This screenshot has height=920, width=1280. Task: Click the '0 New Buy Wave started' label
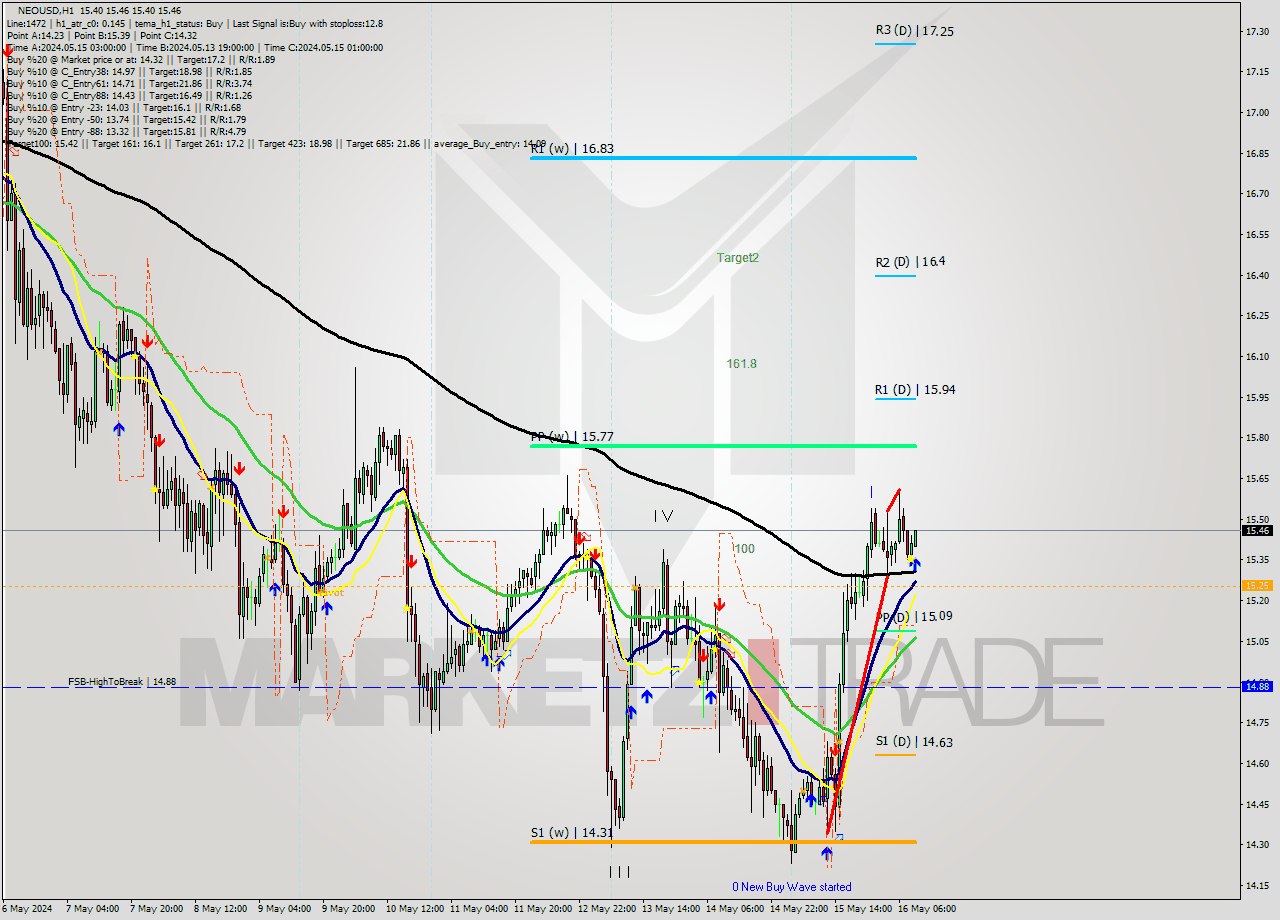tap(792, 887)
